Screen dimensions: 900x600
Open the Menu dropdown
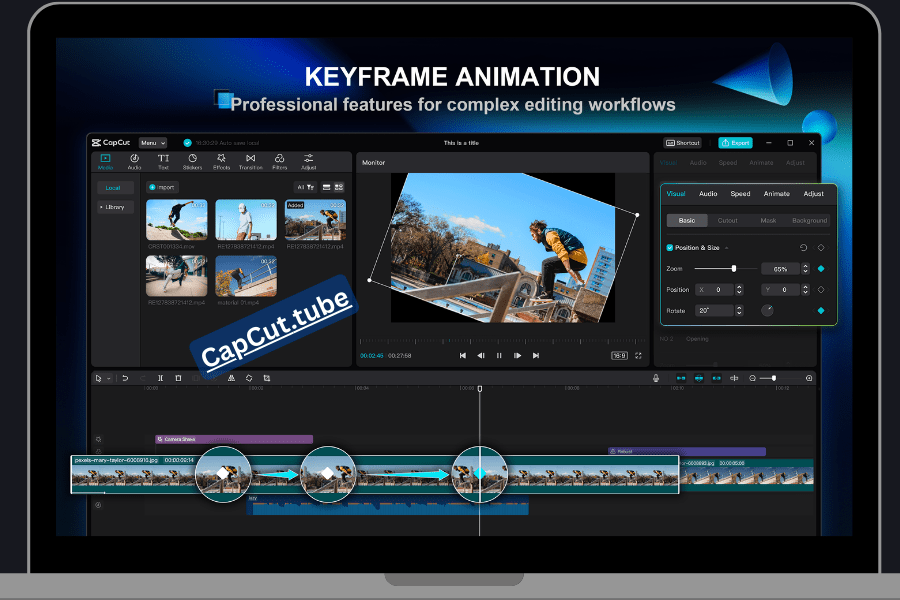pyautogui.click(x=153, y=143)
